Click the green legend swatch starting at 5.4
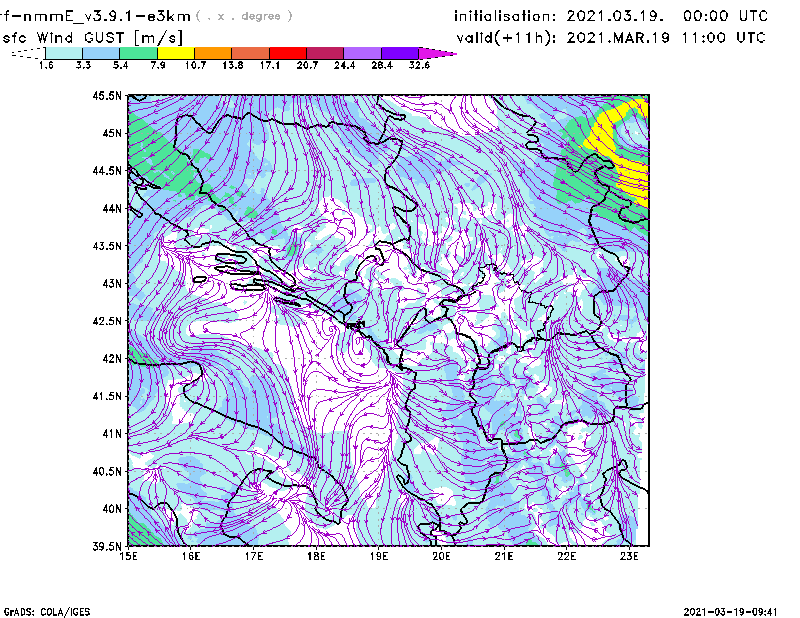The image size is (800, 618). coord(138,53)
